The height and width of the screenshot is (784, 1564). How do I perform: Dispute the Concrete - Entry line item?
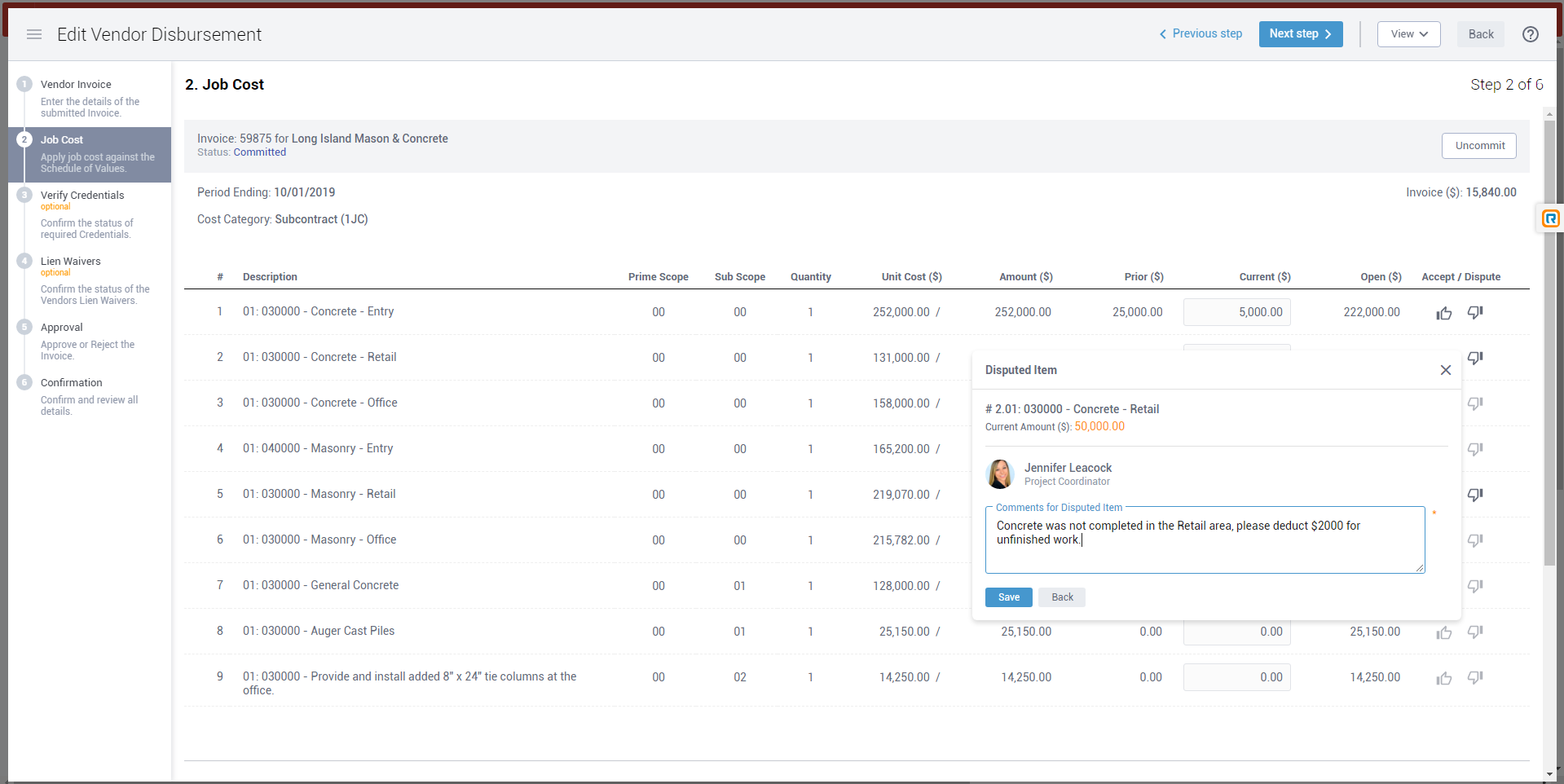pyautogui.click(x=1474, y=313)
